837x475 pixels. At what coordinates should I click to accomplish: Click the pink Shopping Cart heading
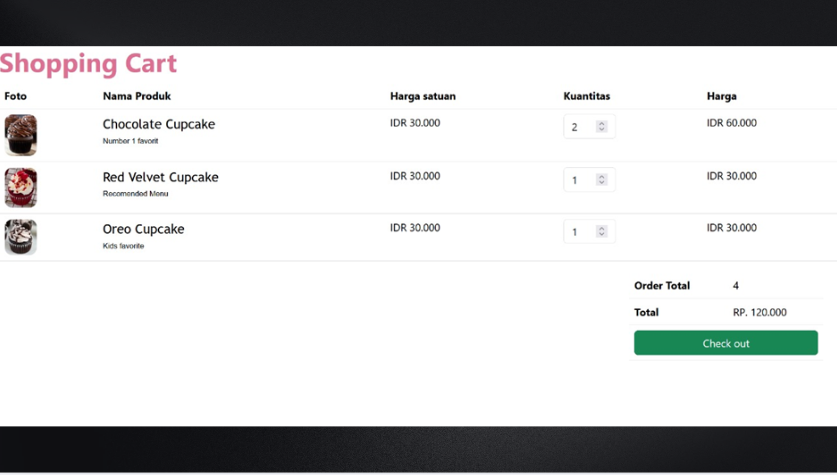tap(88, 63)
